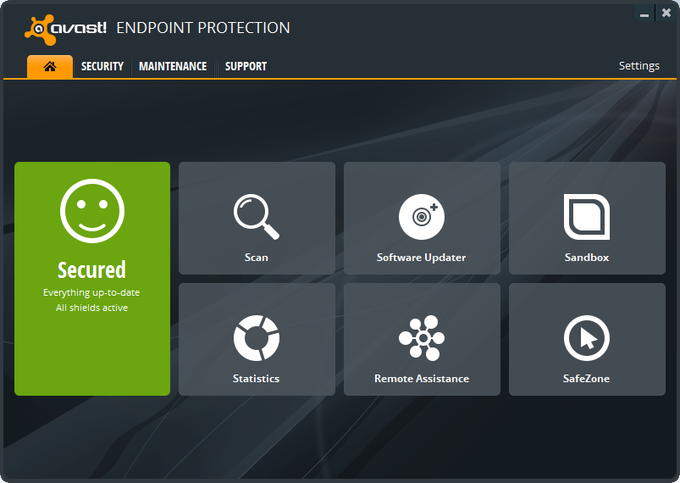Switch to the MAINTENANCE tab
The width and height of the screenshot is (680, 483).
(173, 66)
